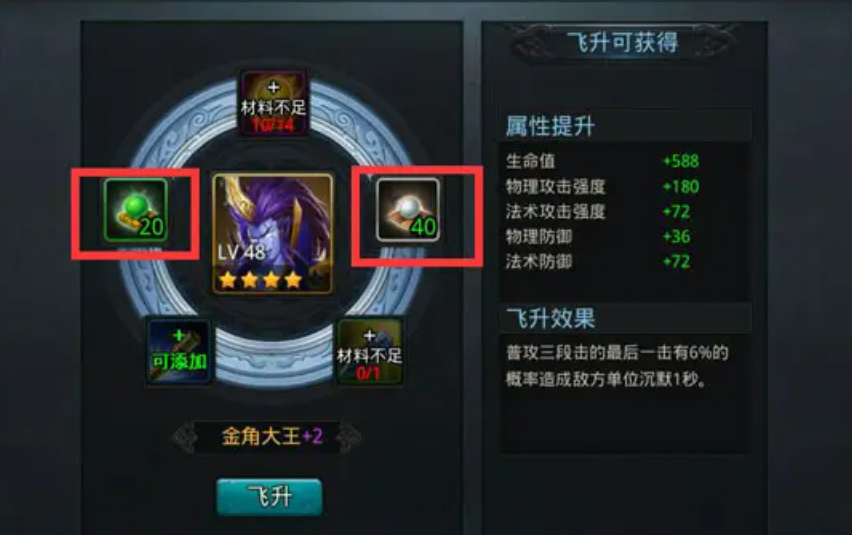Click the 金角大王+2 name label
The image size is (852, 535).
click(272, 436)
